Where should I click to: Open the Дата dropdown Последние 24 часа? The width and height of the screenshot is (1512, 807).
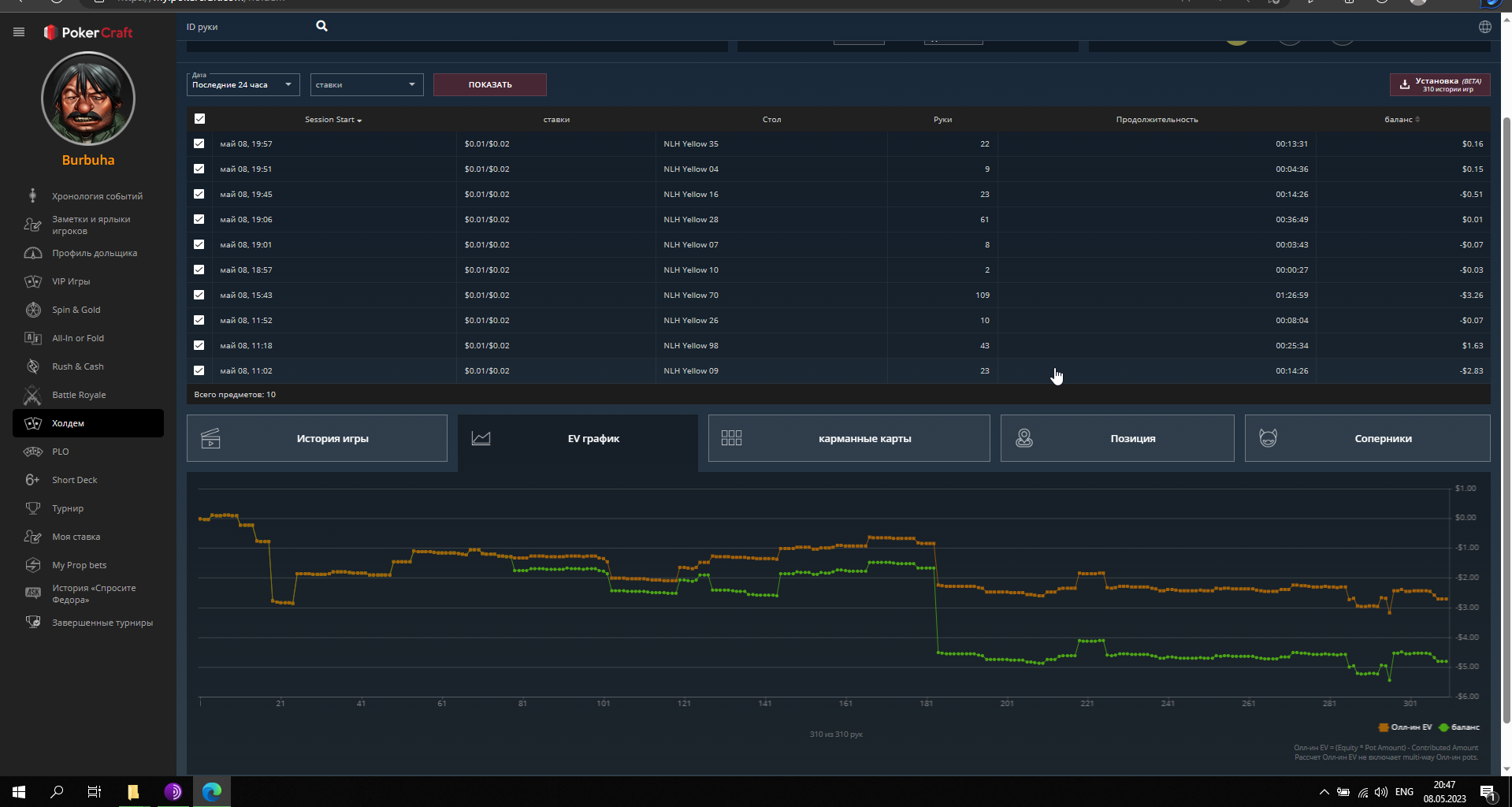[x=243, y=84]
